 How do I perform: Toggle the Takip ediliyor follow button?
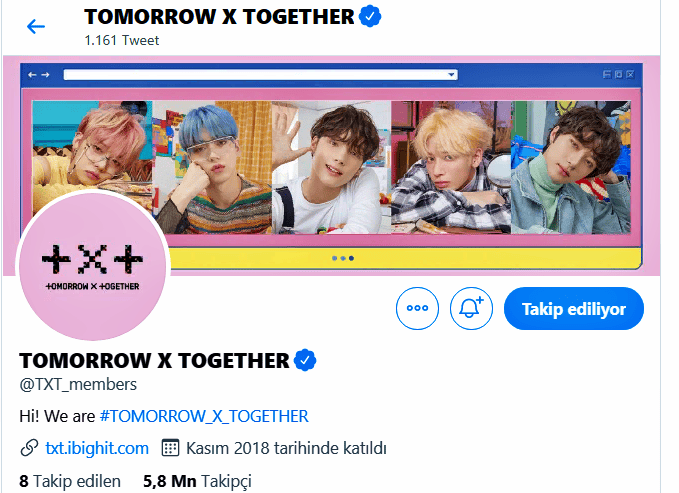[x=573, y=308]
